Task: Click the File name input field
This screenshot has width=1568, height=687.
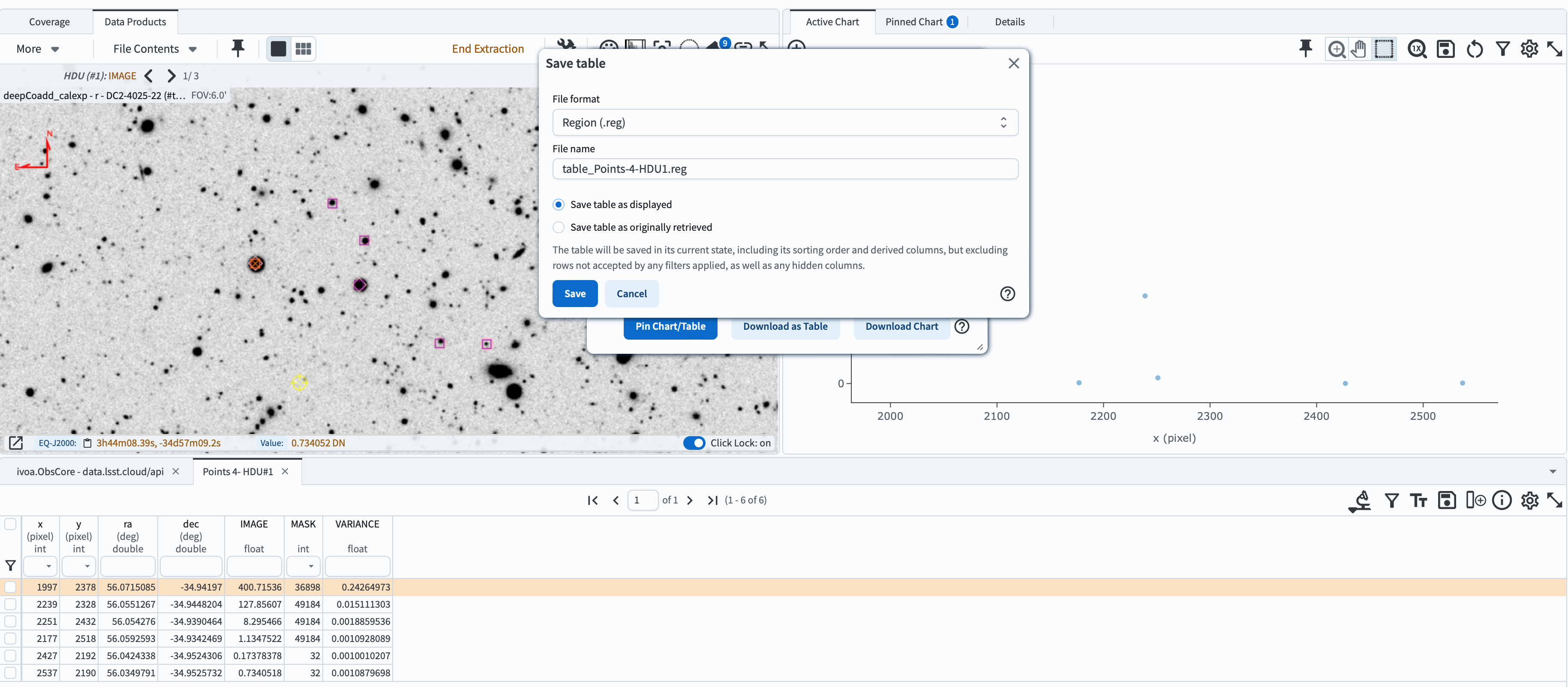Action: [x=784, y=169]
